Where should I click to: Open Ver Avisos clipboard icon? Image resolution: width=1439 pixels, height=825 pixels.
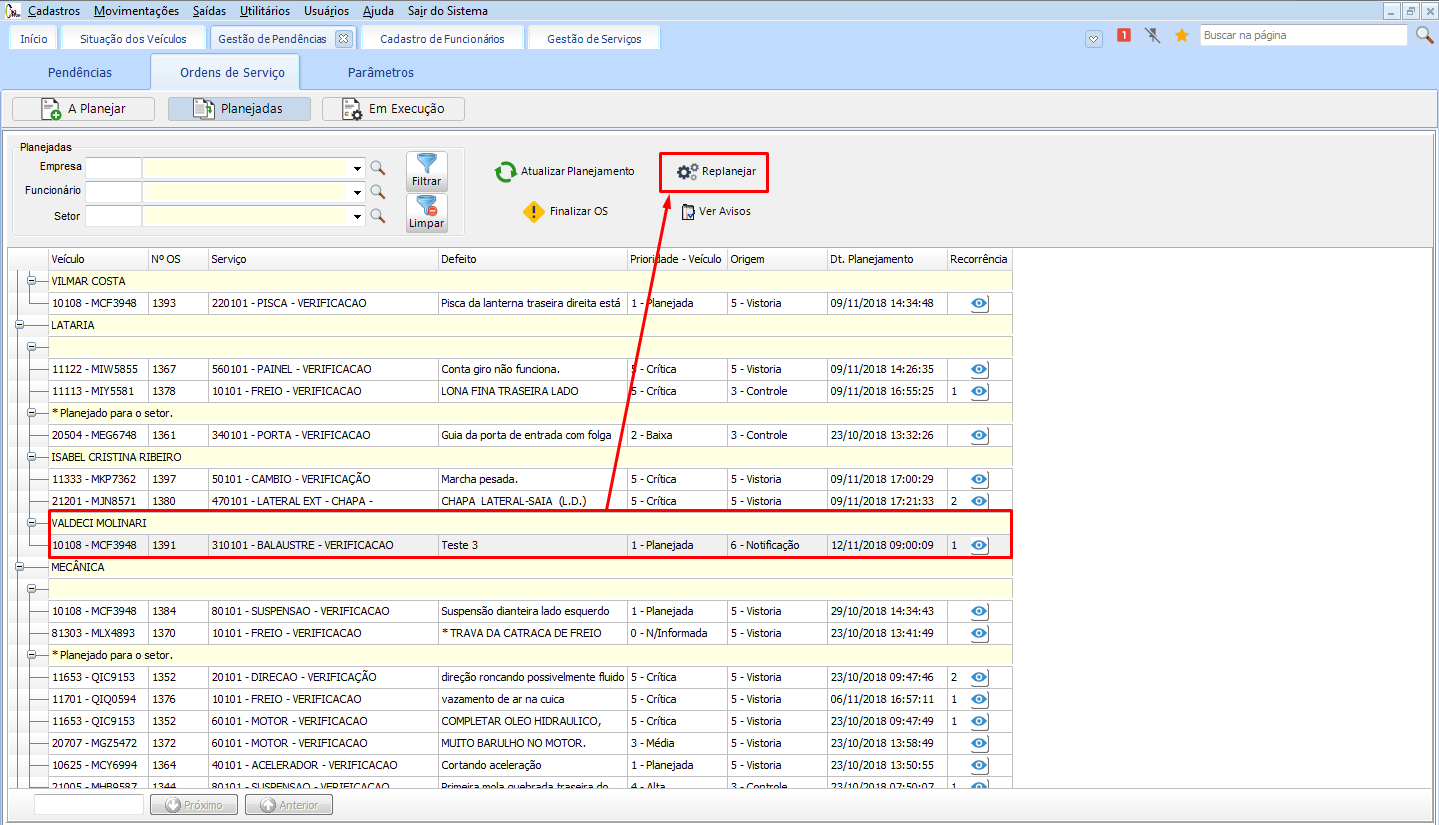[x=688, y=212]
